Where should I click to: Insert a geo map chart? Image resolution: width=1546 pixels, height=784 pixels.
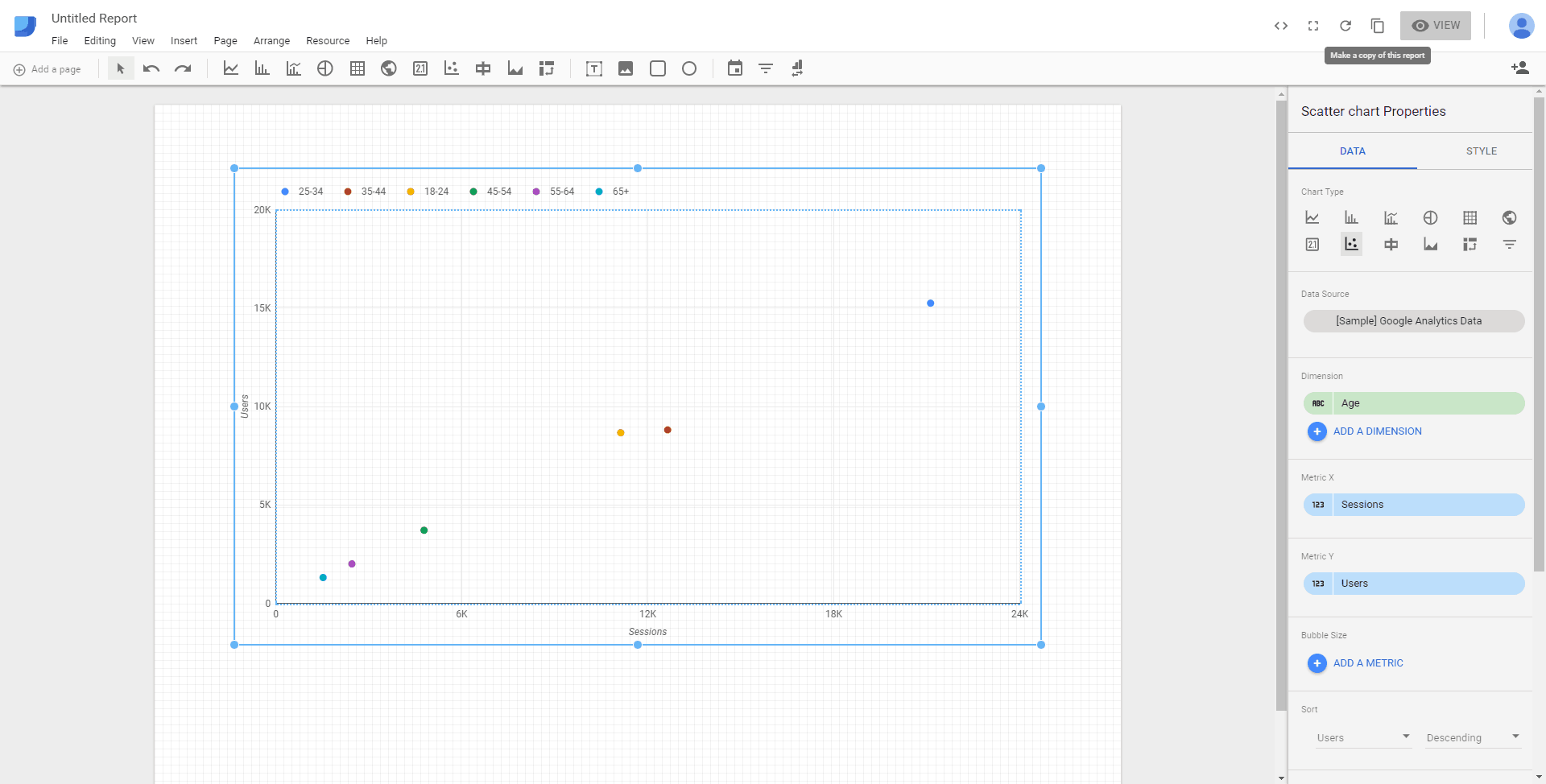389,68
